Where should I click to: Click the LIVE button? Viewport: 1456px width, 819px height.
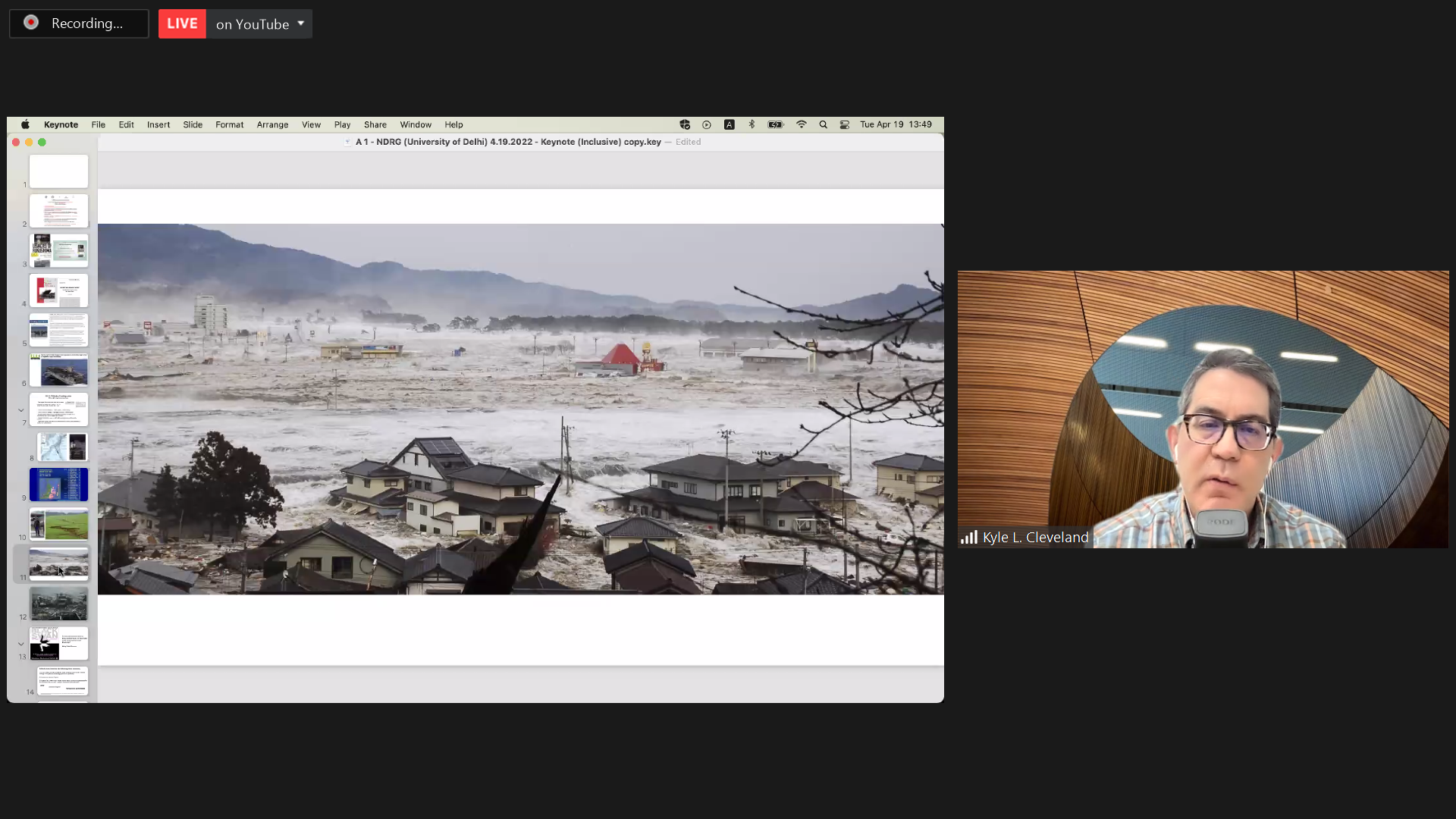click(182, 24)
